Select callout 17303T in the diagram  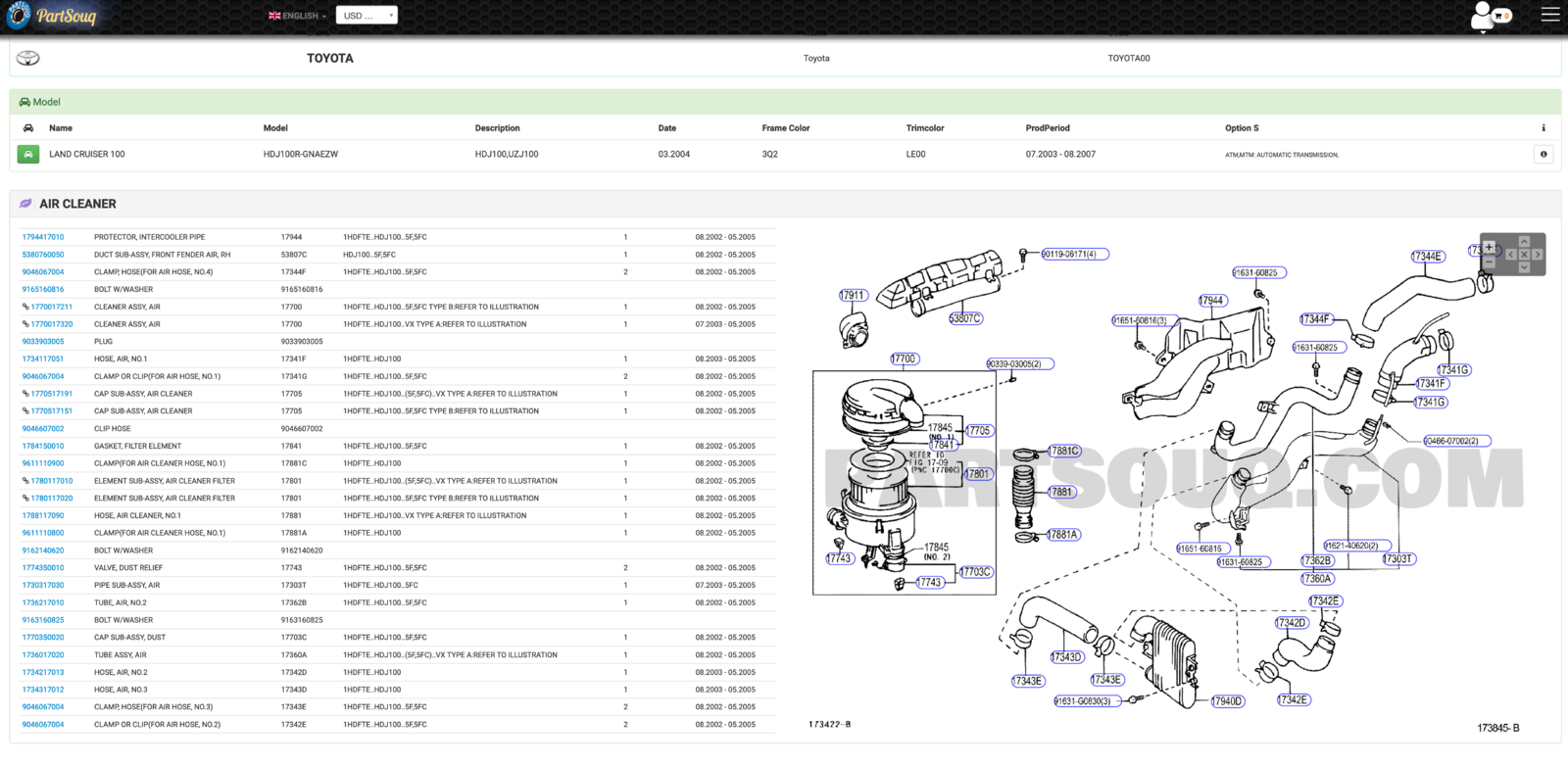[1398, 558]
